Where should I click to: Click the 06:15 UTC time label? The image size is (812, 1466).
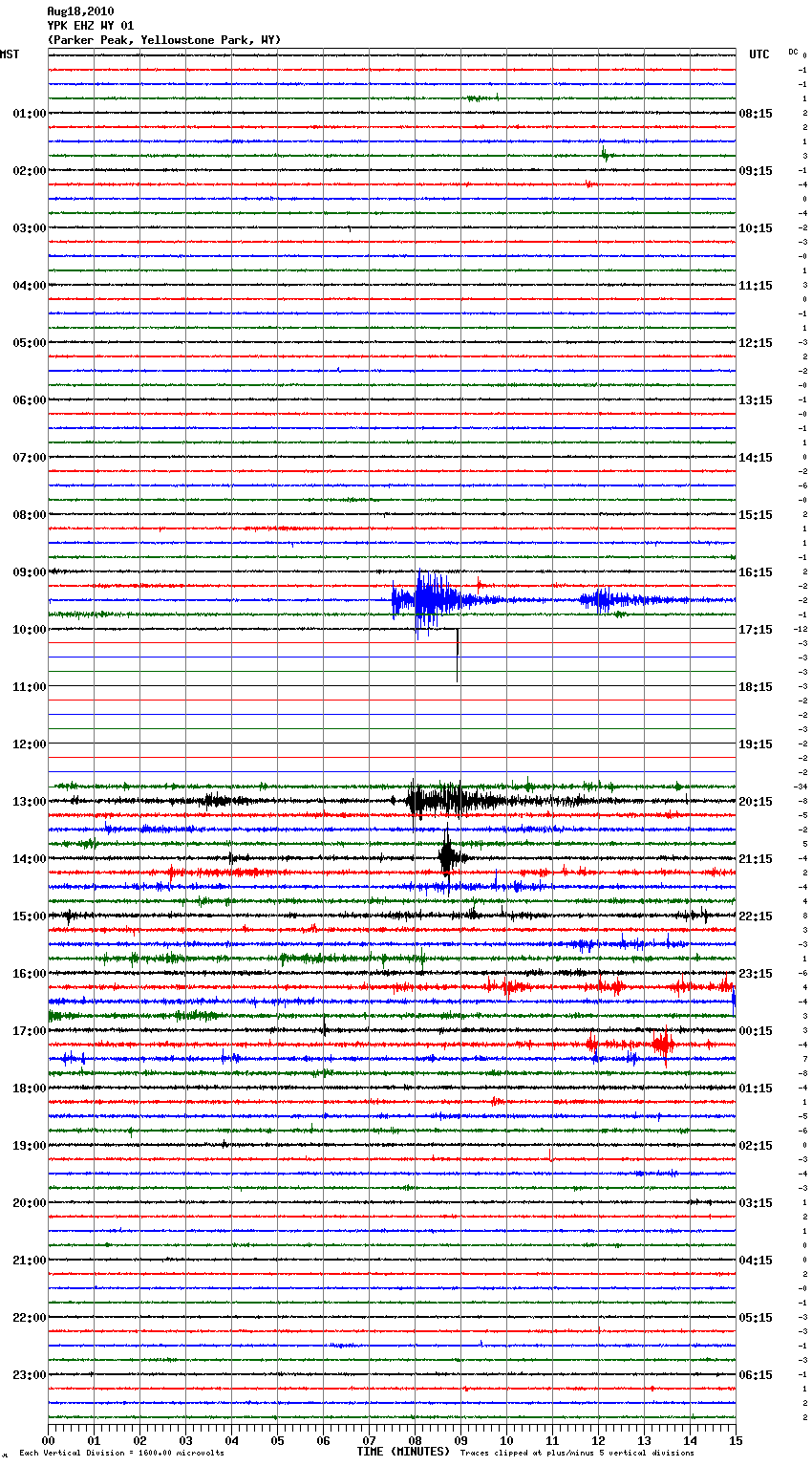tap(756, 1375)
